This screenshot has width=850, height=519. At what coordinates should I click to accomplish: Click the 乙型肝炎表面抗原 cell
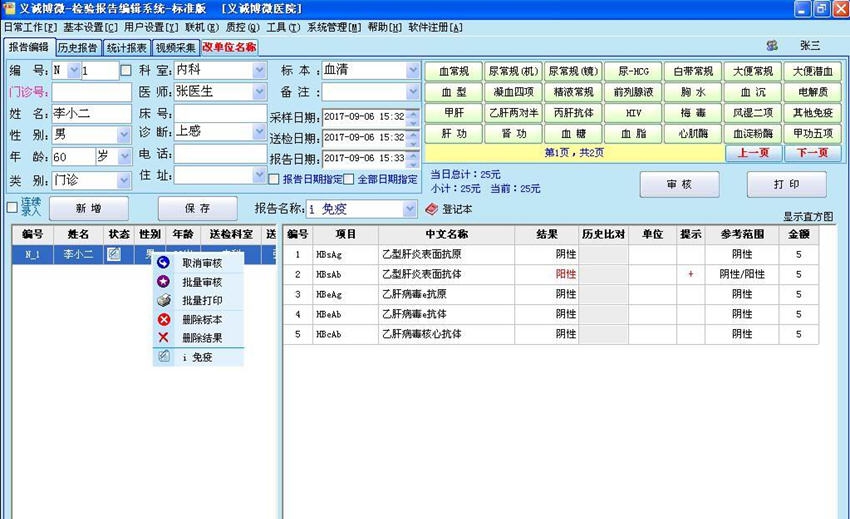446,254
